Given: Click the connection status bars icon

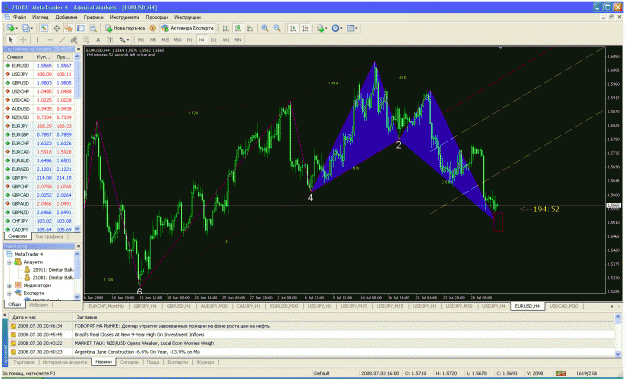Looking at the screenshot, I should pyautogui.click(x=561, y=373).
